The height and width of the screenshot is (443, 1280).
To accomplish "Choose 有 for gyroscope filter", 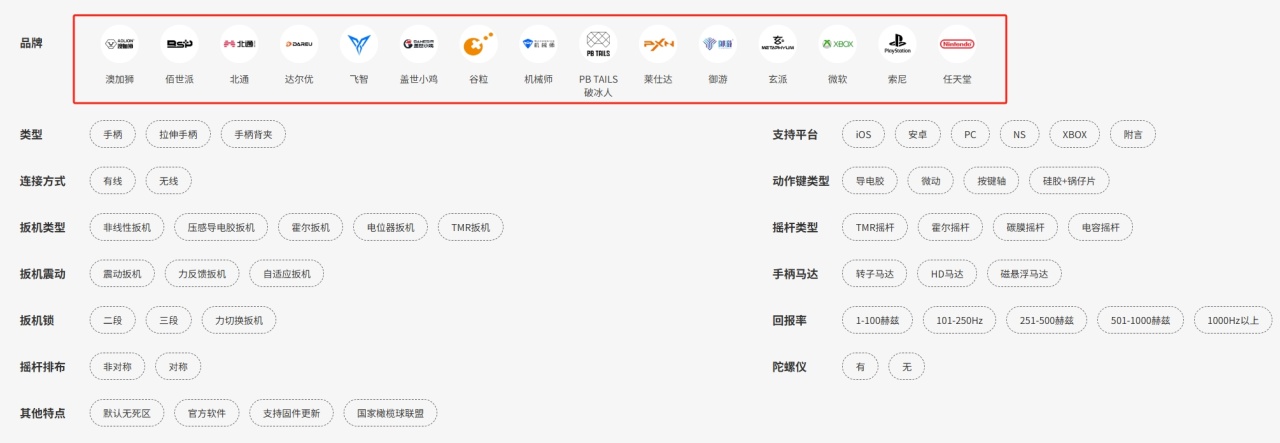I will (x=861, y=367).
